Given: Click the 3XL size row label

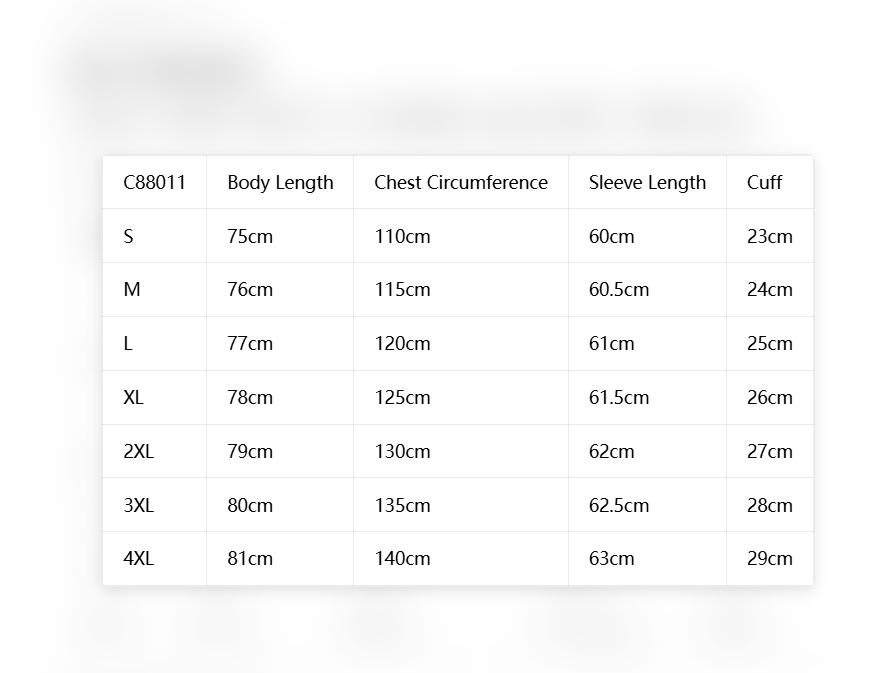Looking at the screenshot, I should tap(155, 505).
